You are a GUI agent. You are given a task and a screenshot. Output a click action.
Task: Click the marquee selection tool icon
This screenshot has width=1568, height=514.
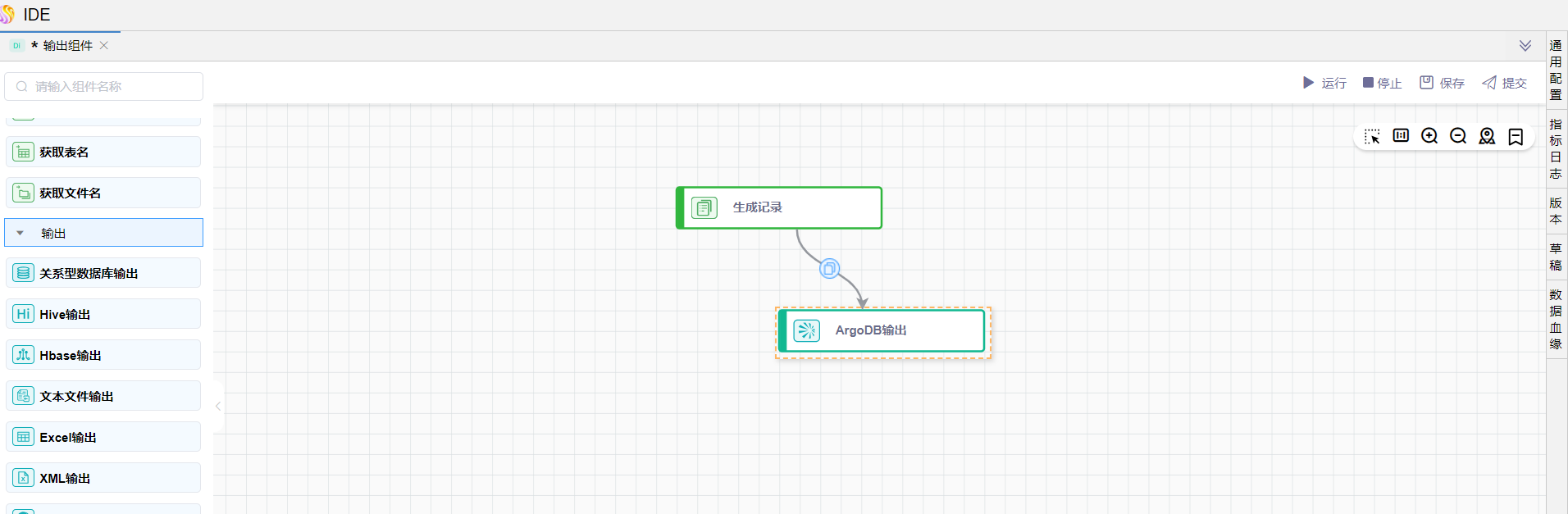(x=1372, y=136)
